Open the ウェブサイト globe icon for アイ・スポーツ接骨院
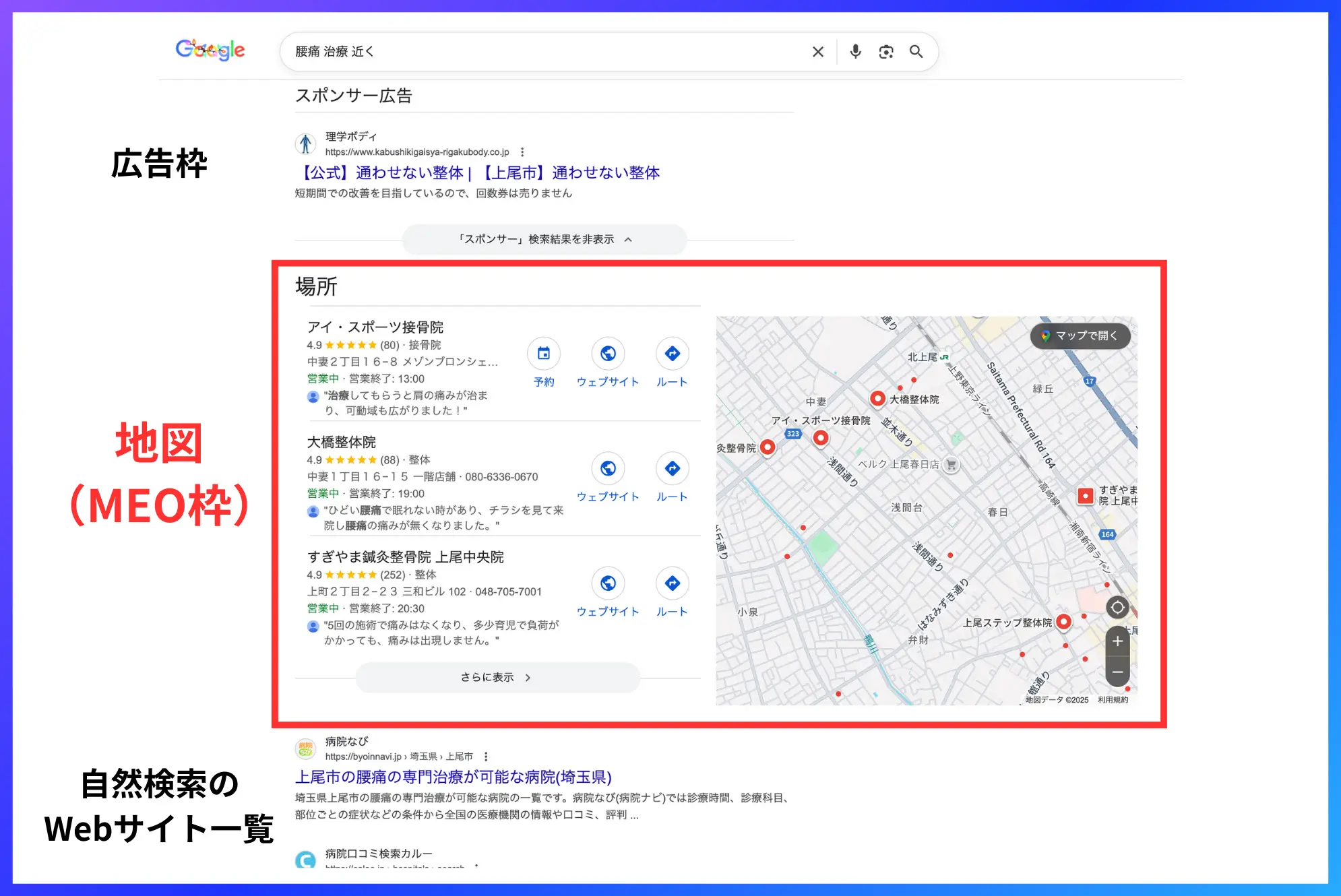The image size is (1341, 896). pos(607,354)
